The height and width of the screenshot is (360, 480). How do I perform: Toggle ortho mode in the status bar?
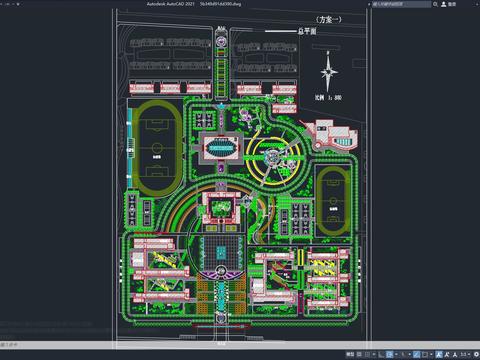[380, 354]
